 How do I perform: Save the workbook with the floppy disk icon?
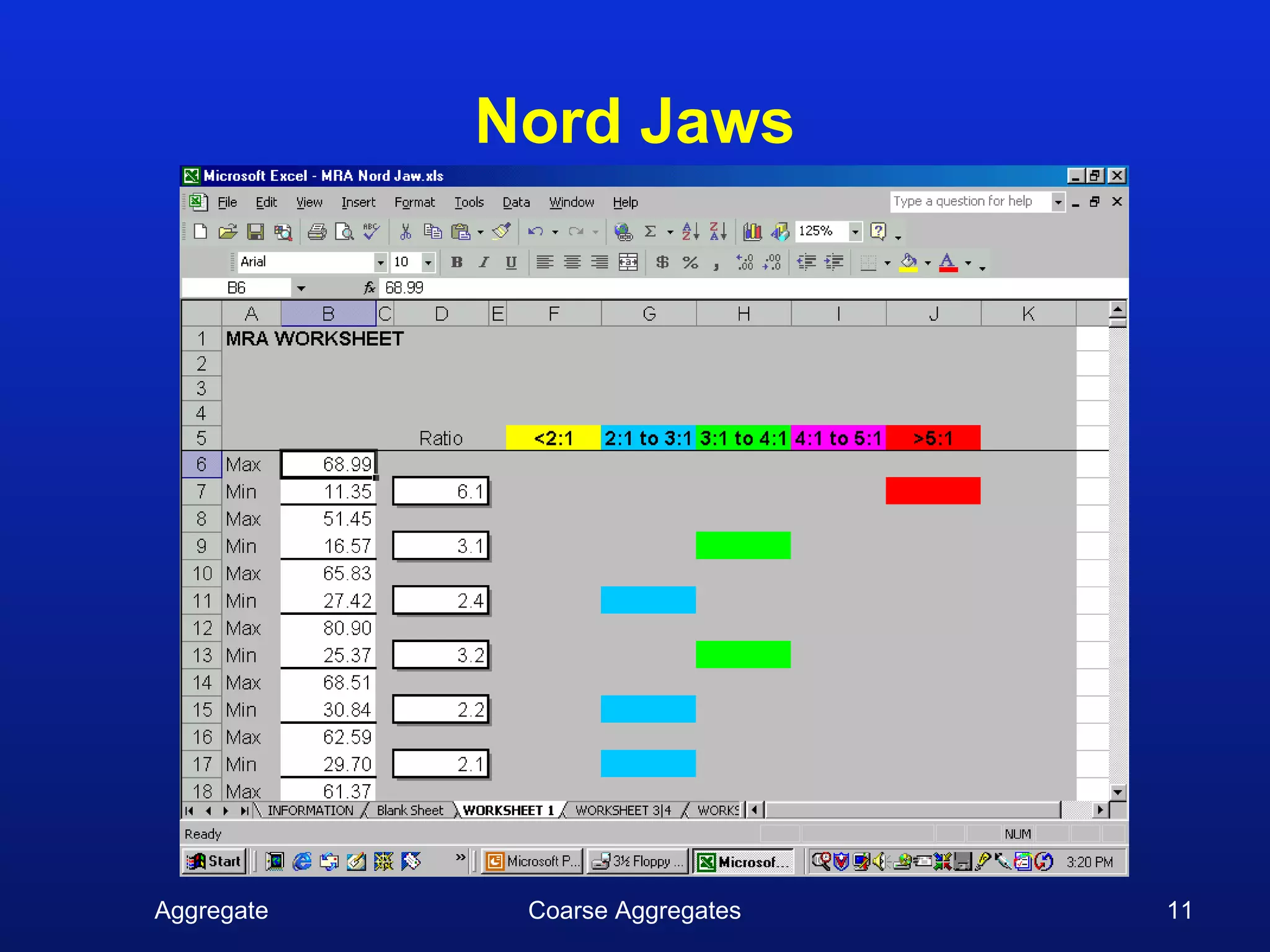coord(255,232)
